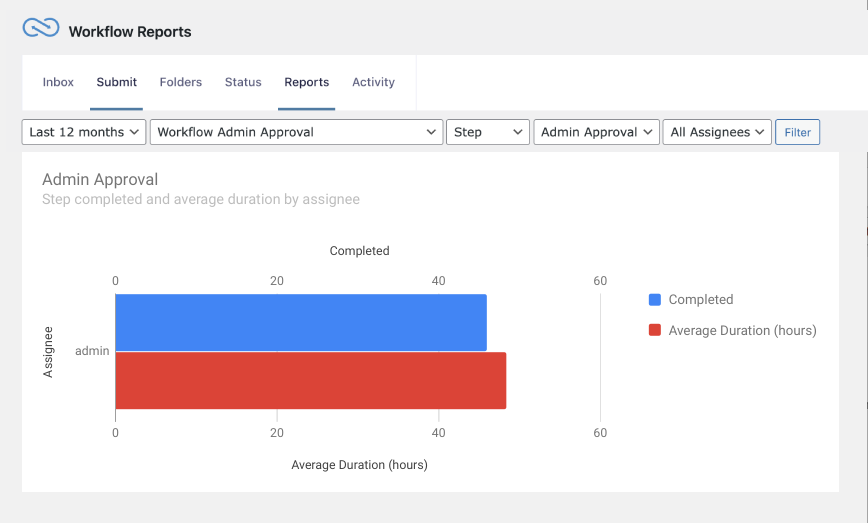The height and width of the screenshot is (523, 868).
Task: Click the admin assignee axis label
Action: [x=92, y=351]
